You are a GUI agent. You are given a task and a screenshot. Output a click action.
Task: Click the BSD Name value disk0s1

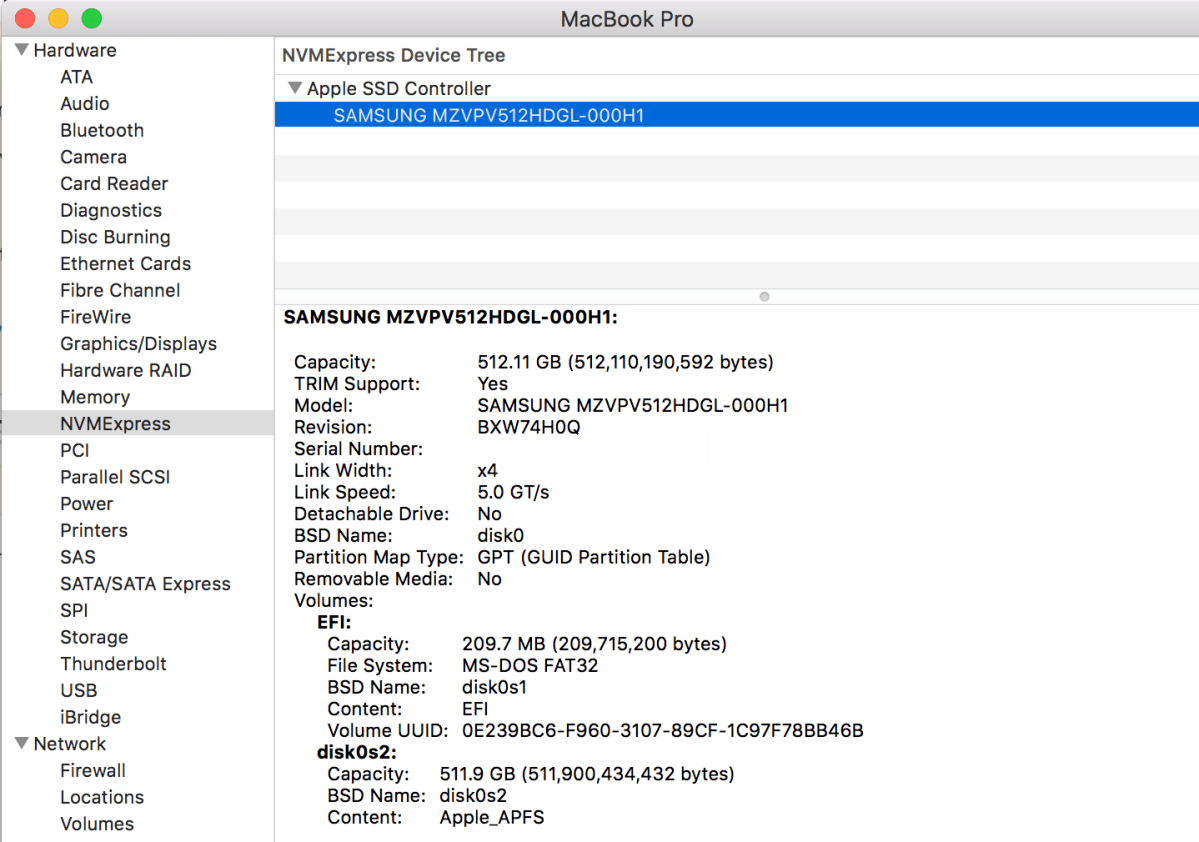(494, 688)
